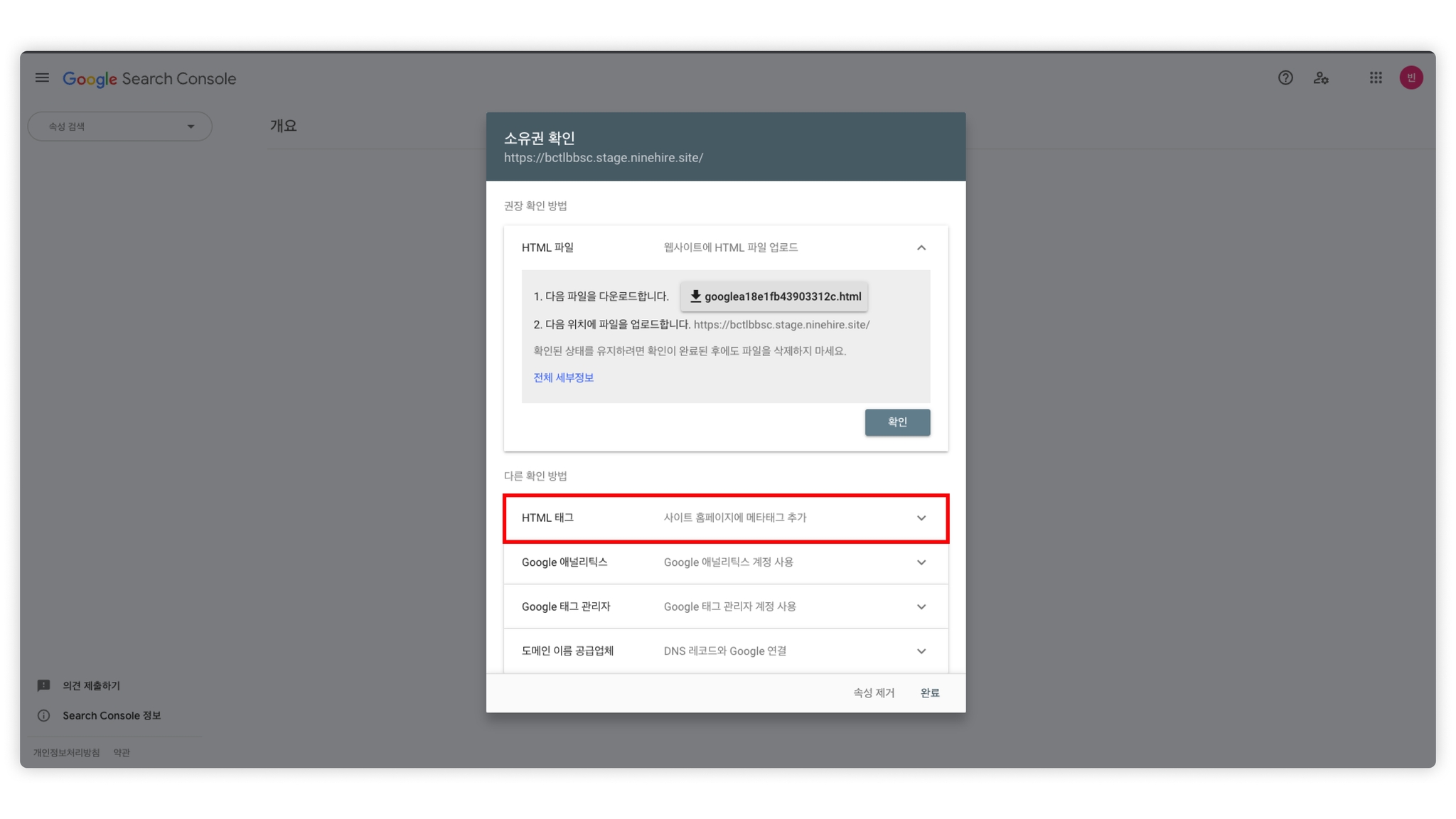Image resolution: width=1456 pixels, height=819 pixels.
Task: Open the 속성 검색 property dropdown
Action: tap(119, 127)
